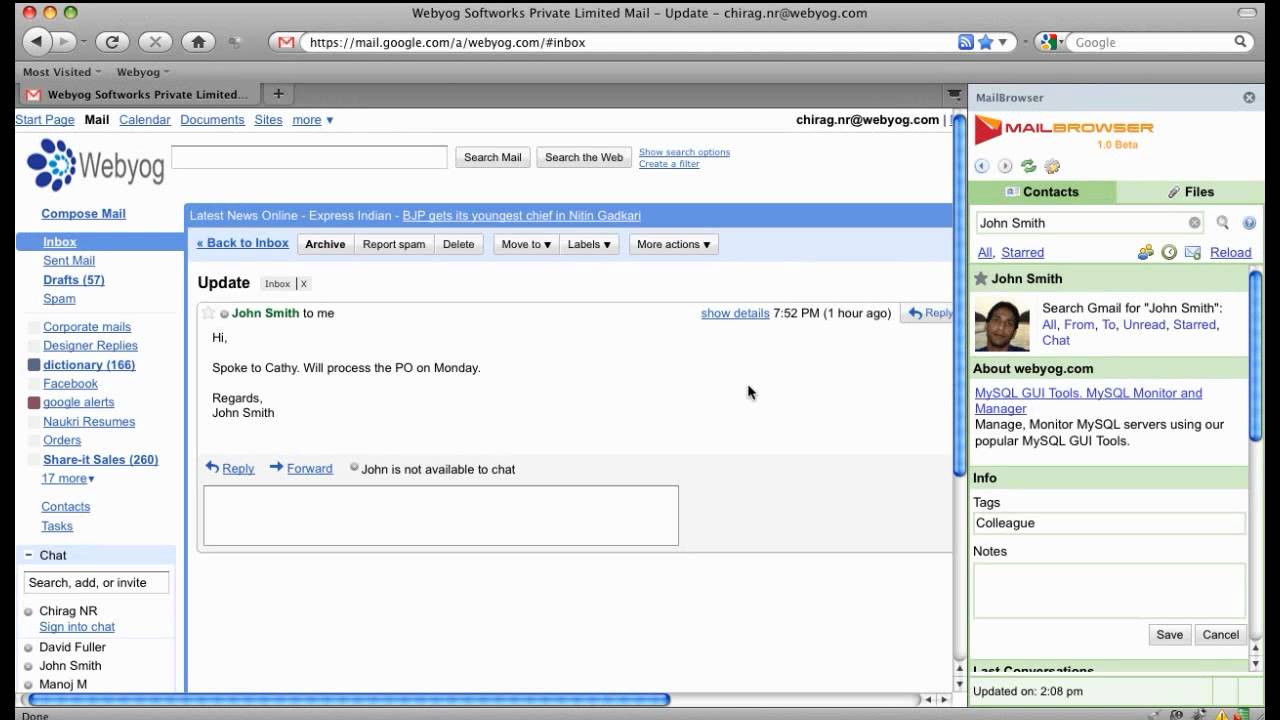The height and width of the screenshot is (720, 1280).
Task: Click the Gmail search input field
Action: [309, 157]
